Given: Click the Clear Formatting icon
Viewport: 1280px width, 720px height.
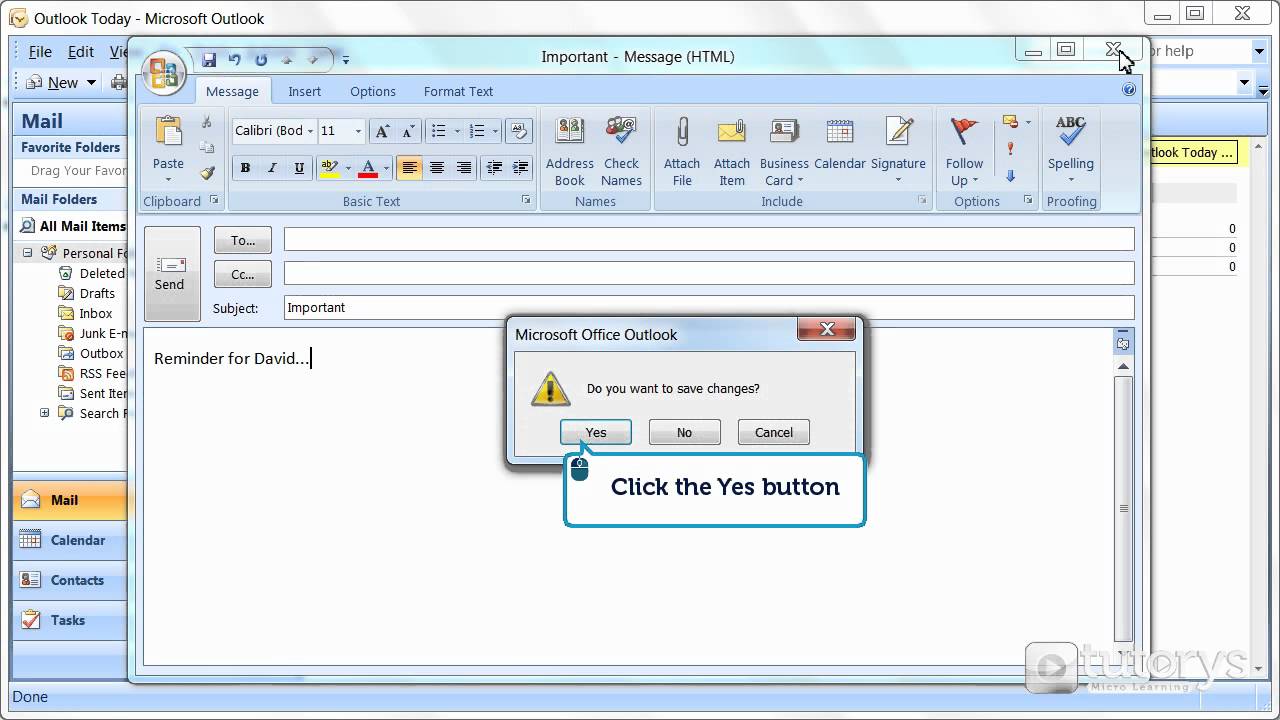Looking at the screenshot, I should [x=518, y=131].
